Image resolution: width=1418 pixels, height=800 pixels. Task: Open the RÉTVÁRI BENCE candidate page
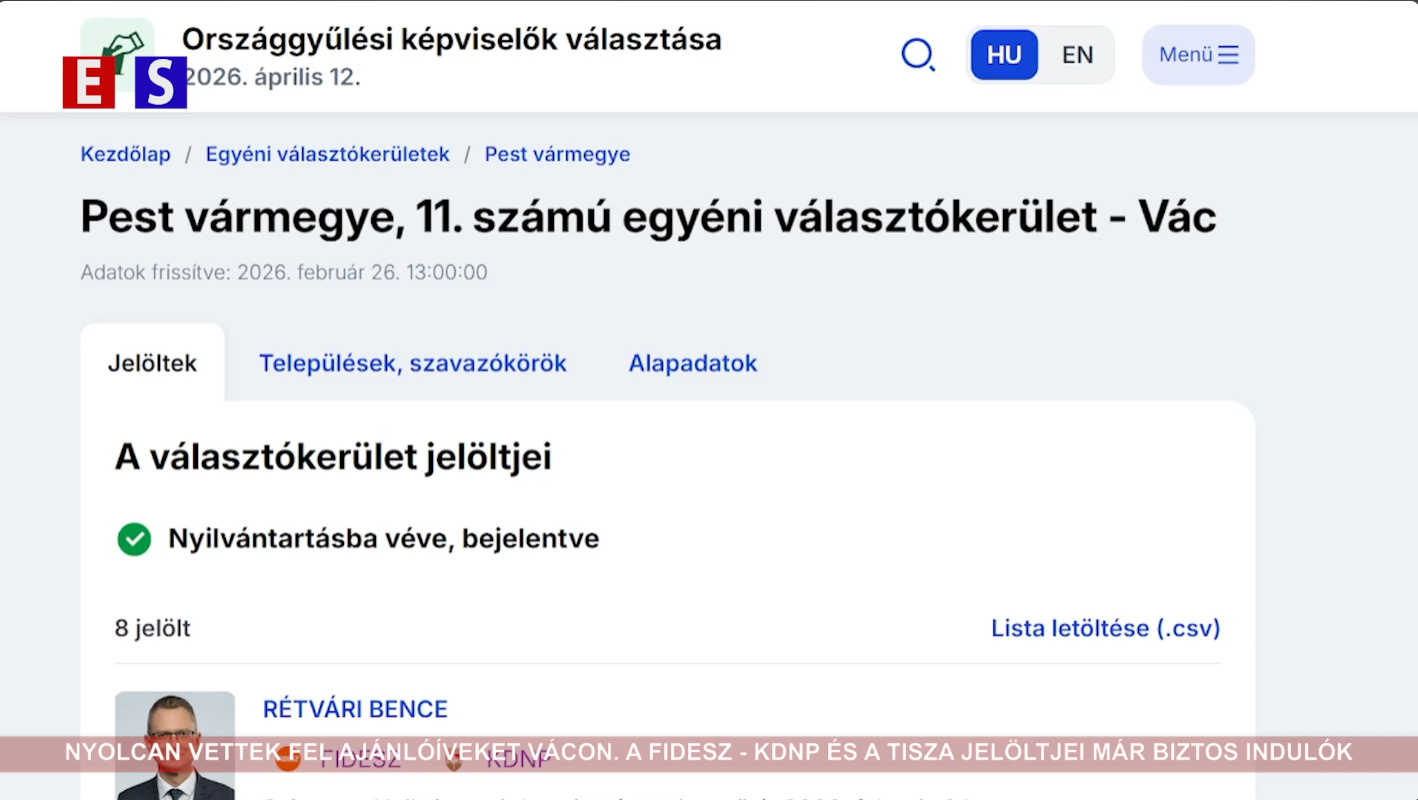point(355,709)
